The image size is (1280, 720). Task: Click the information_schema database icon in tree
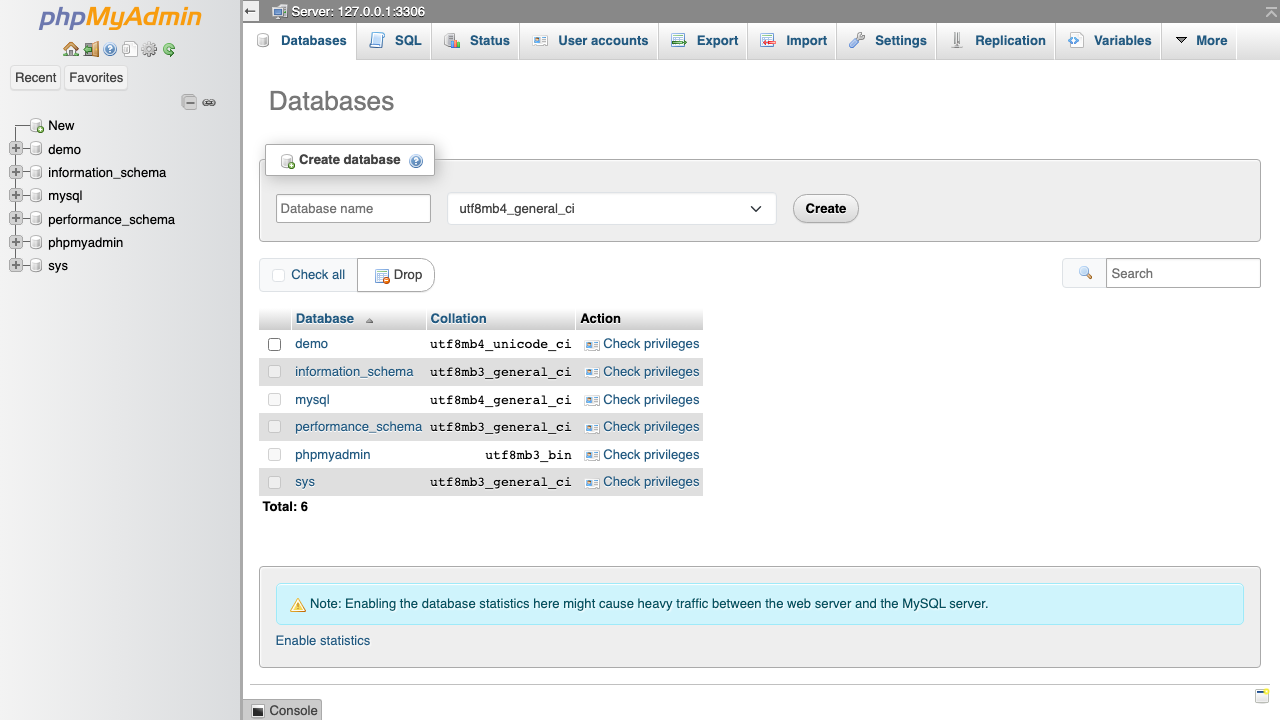tap(36, 173)
